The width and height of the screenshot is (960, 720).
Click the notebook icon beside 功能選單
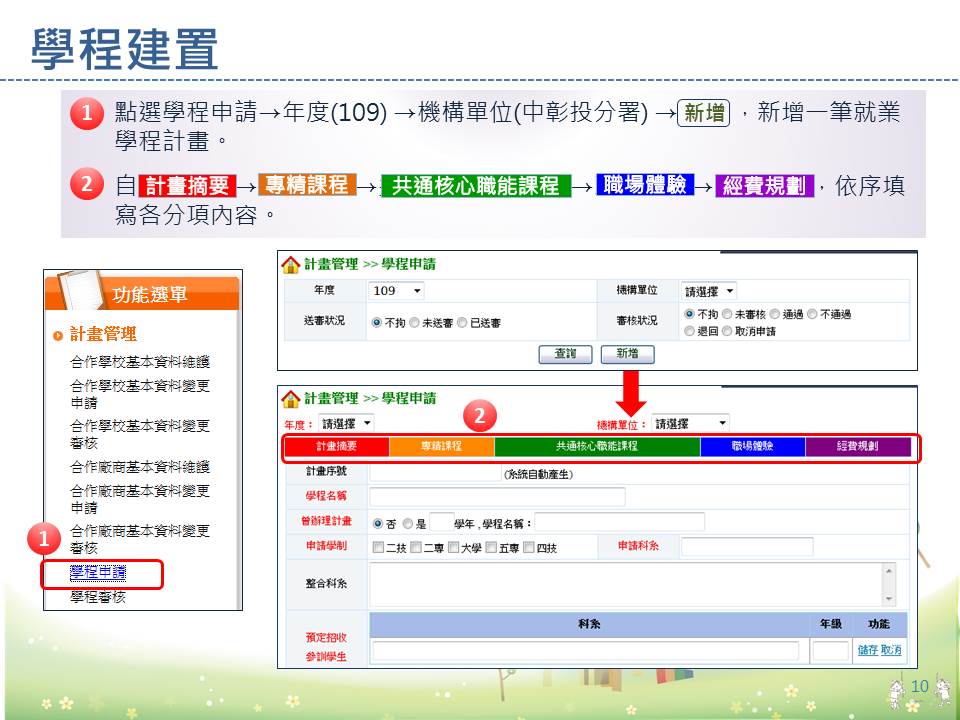pos(82,290)
